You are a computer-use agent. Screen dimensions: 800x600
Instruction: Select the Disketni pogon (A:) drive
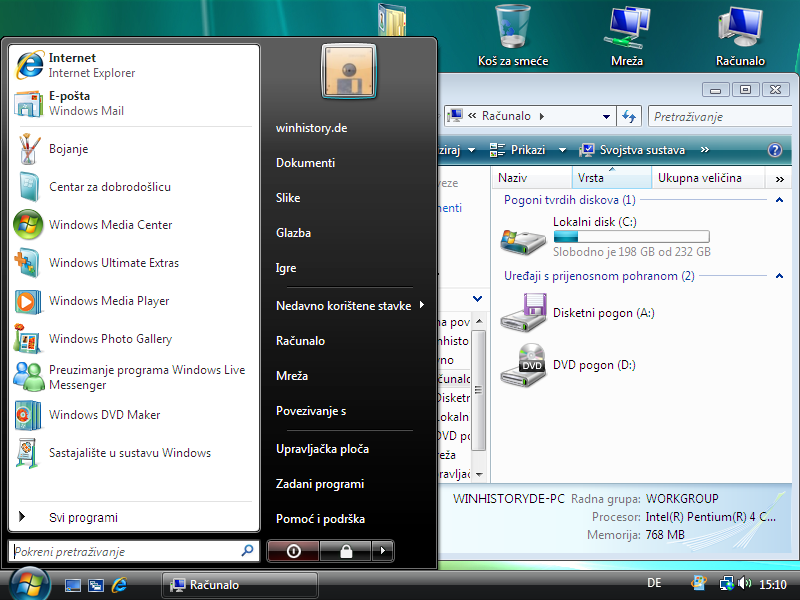coord(578,313)
